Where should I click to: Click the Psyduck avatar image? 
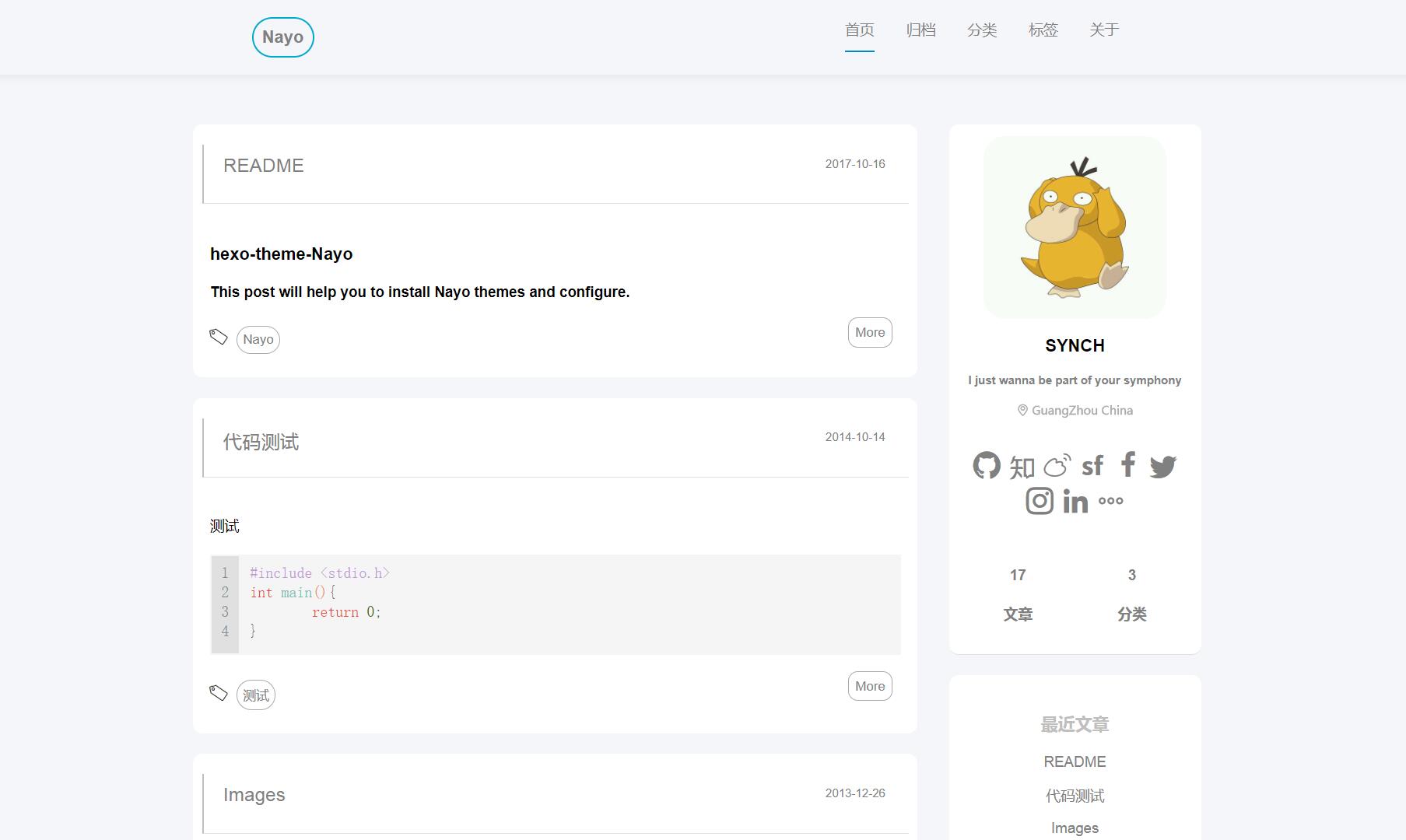pyautogui.click(x=1075, y=227)
